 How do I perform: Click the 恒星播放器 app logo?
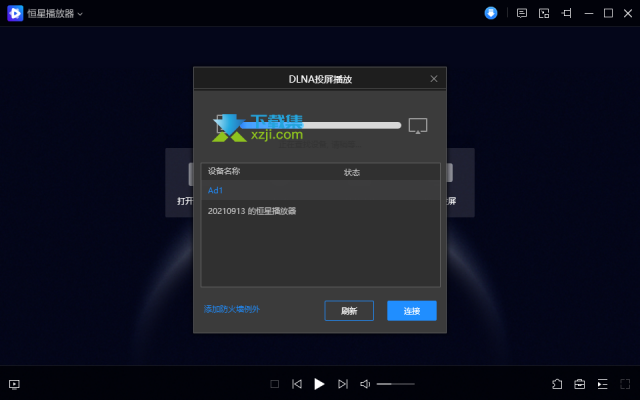click(15, 13)
